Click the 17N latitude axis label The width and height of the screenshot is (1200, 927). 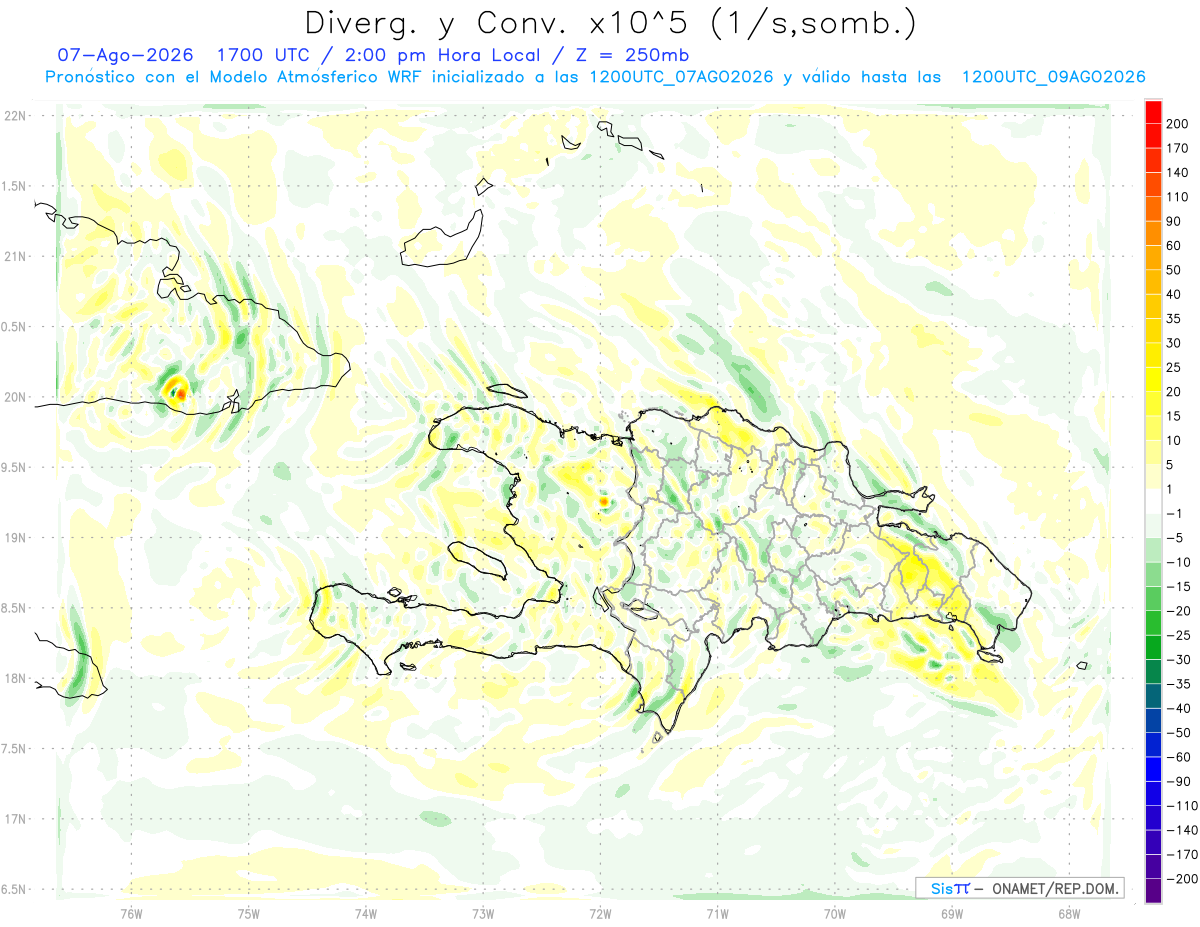pos(15,819)
